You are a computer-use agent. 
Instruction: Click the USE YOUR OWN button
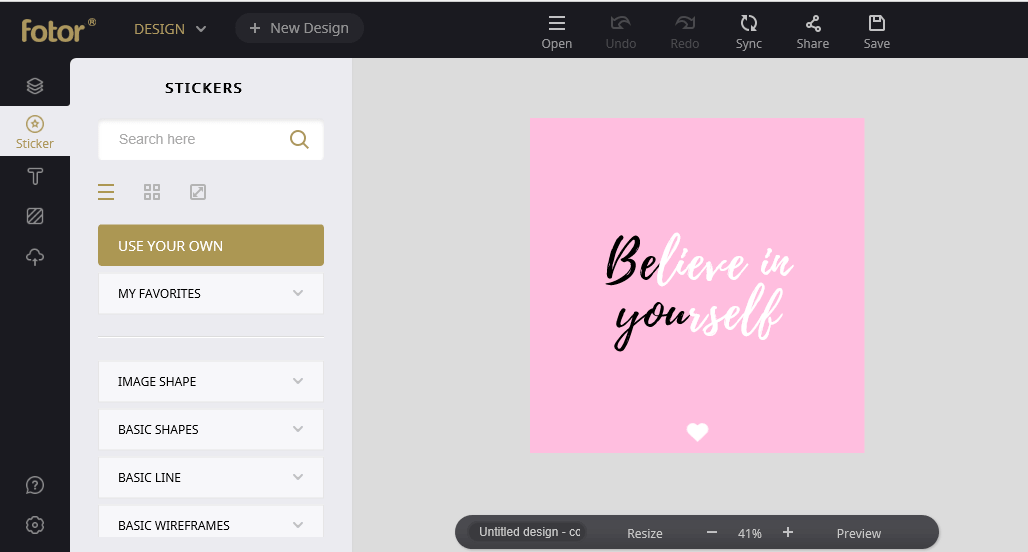click(211, 246)
